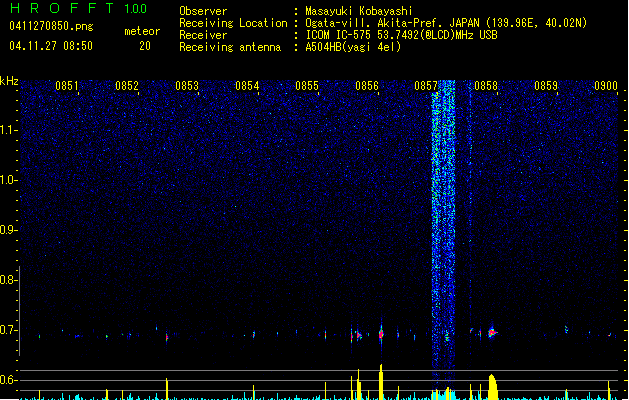Click the Receiving antenna label
Viewport: 629px width, 400px height.
click(230, 47)
